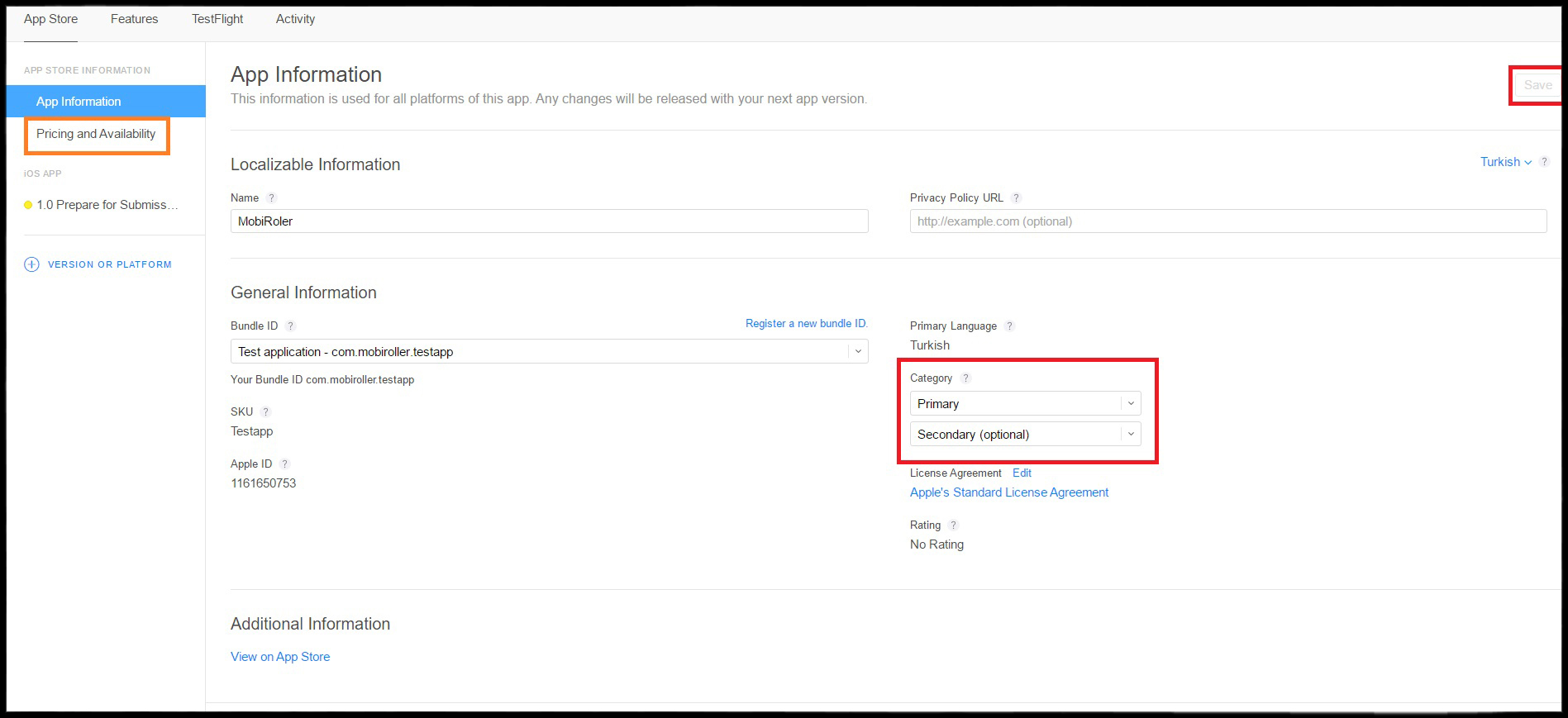Click help icon beside Apple ID
This screenshot has width=1568, height=718.
(284, 464)
